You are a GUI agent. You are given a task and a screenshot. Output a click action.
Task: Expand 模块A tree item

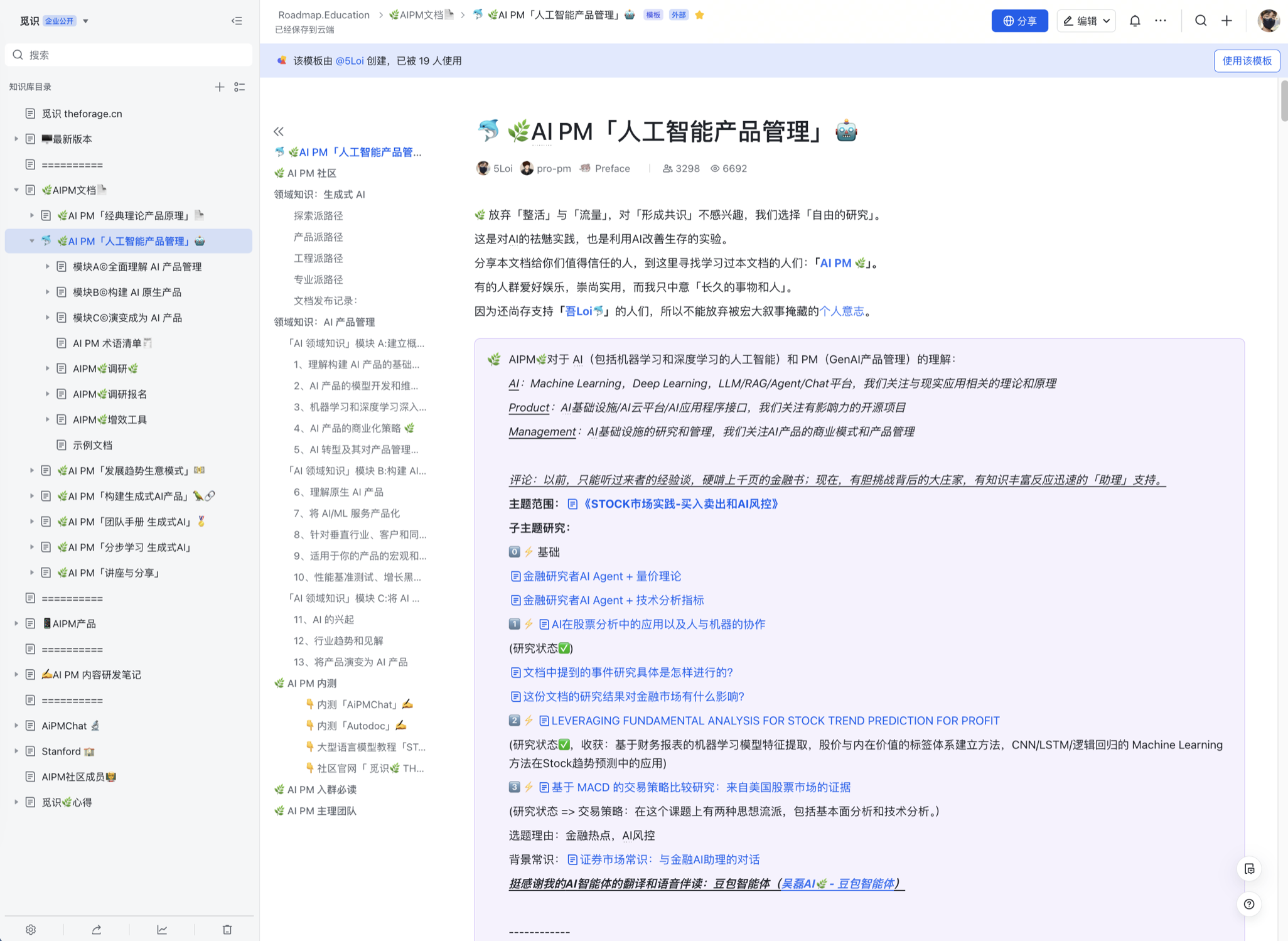click(47, 267)
